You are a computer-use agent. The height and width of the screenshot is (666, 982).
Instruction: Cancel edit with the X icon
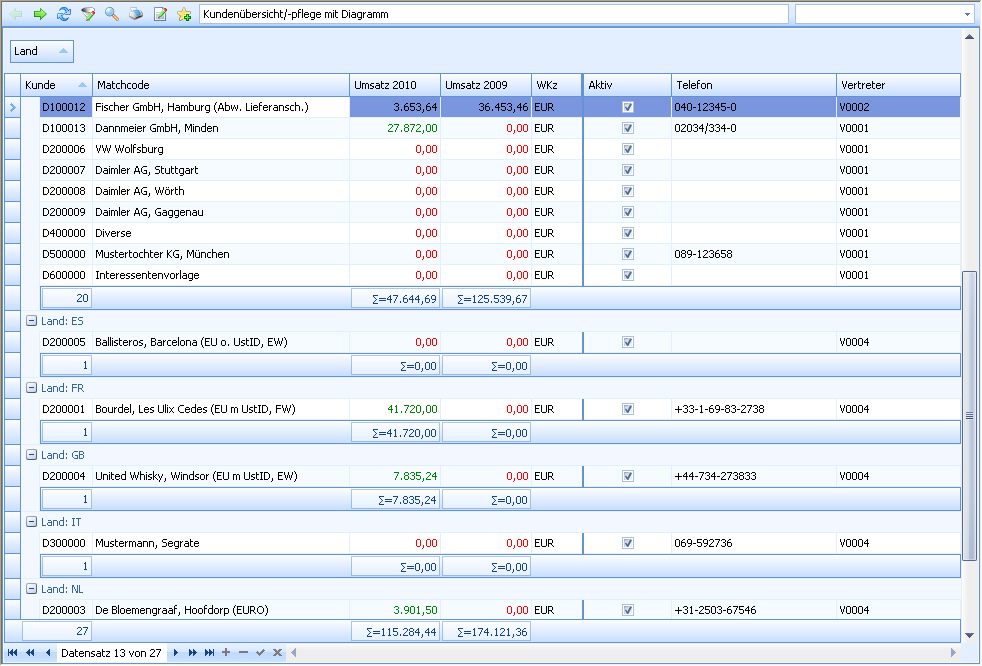277,653
